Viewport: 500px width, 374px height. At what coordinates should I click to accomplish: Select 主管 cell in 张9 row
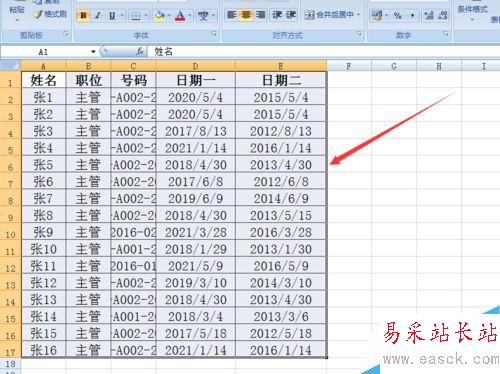pyautogui.click(x=88, y=232)
